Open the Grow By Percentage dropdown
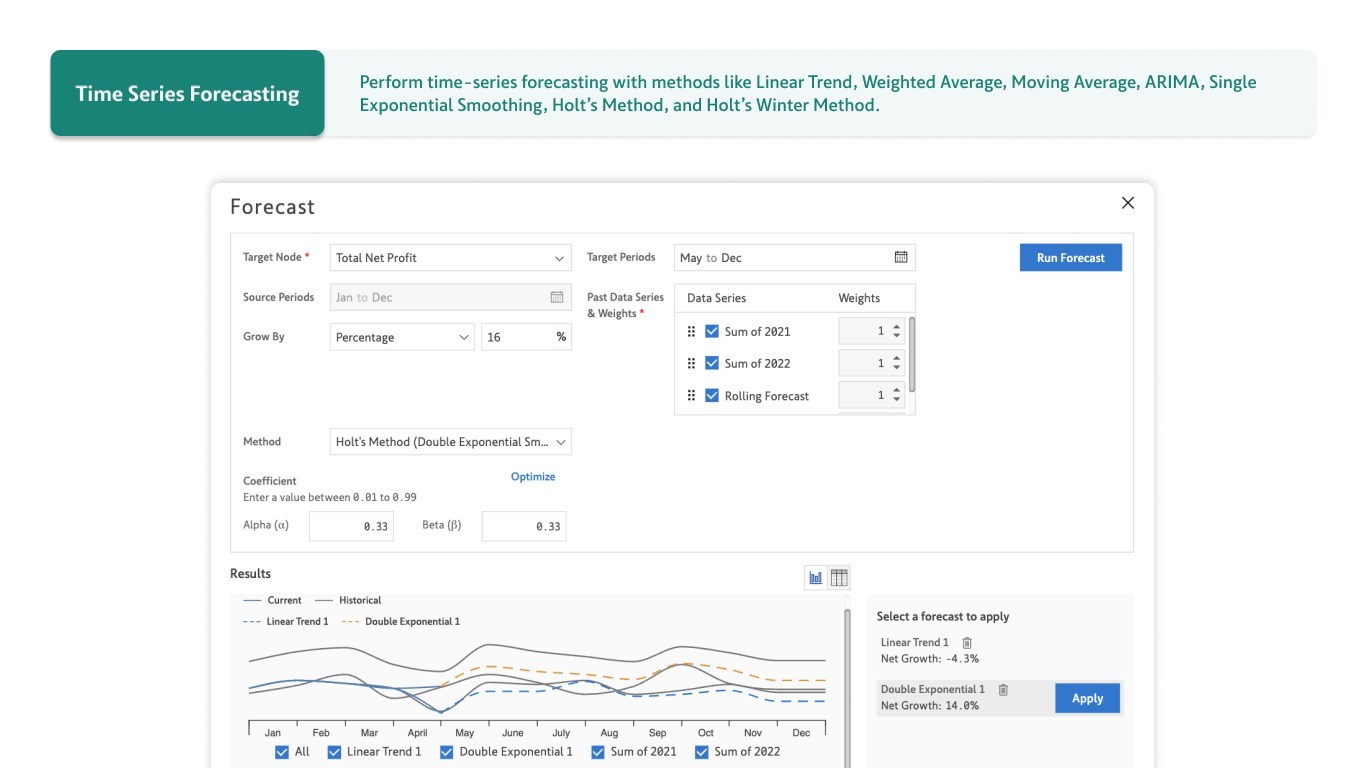The width and height of the screenshot is (1366, 768). point(402,337)
